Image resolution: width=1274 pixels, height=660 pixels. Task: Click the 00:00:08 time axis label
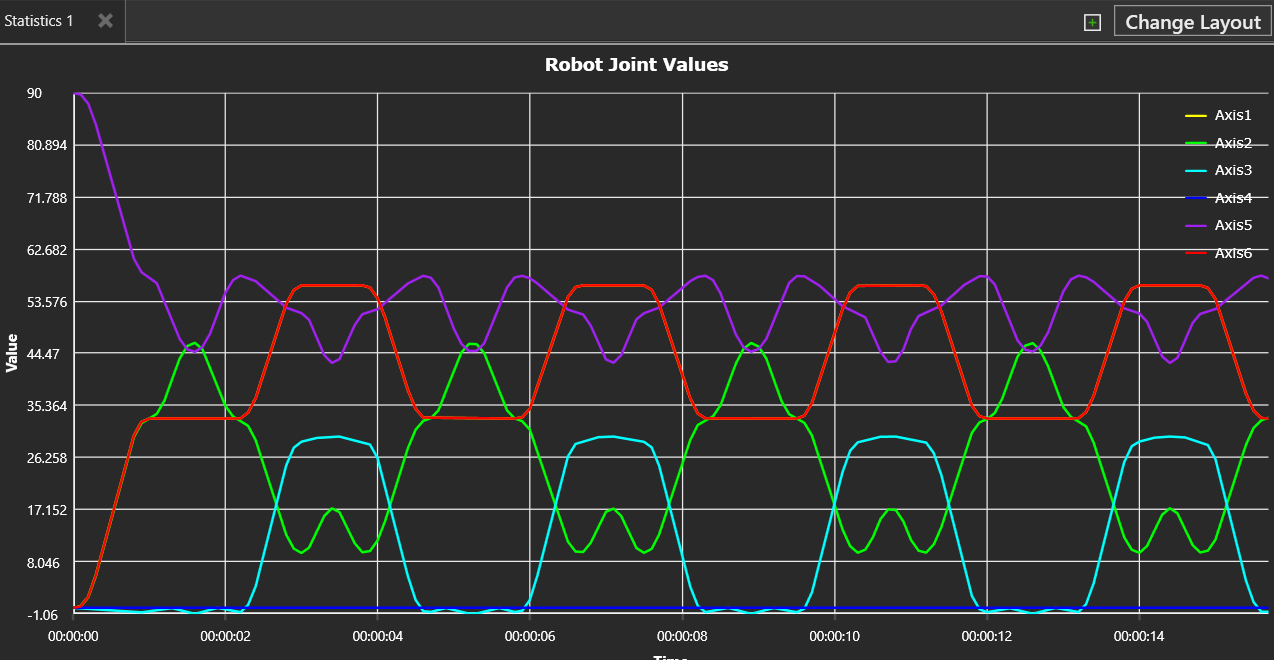[682, 635]
